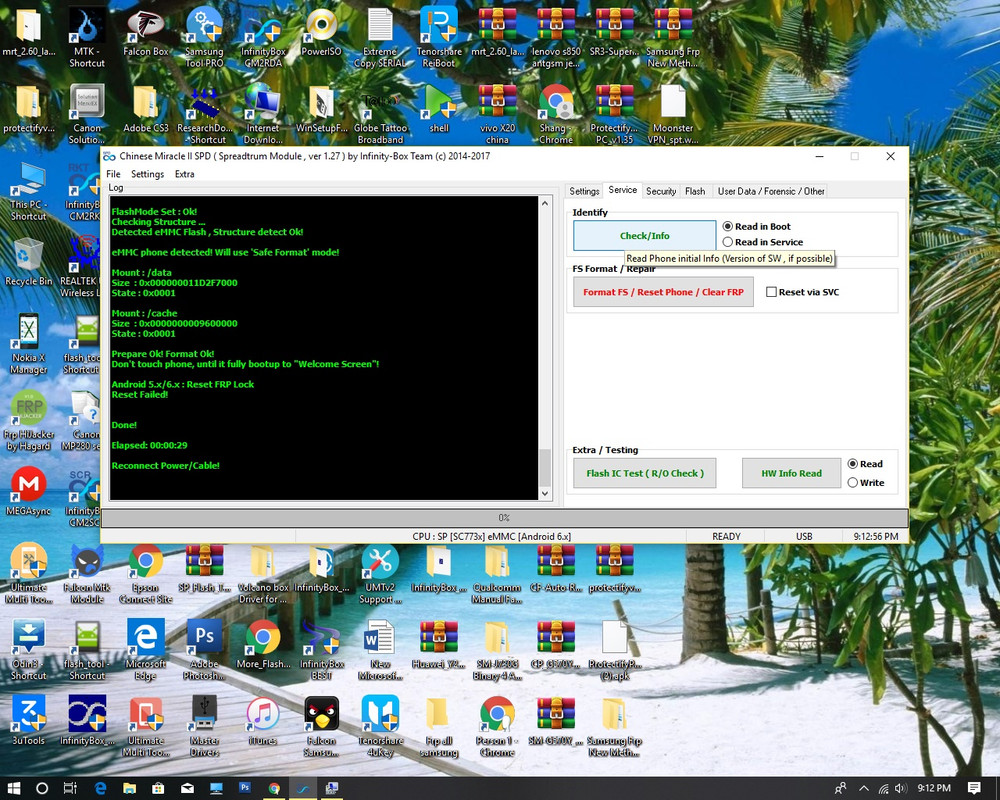Click the CPU SC773x eMMC status text
Viewport: 1000px width, 800px height.
click(491, 537)
